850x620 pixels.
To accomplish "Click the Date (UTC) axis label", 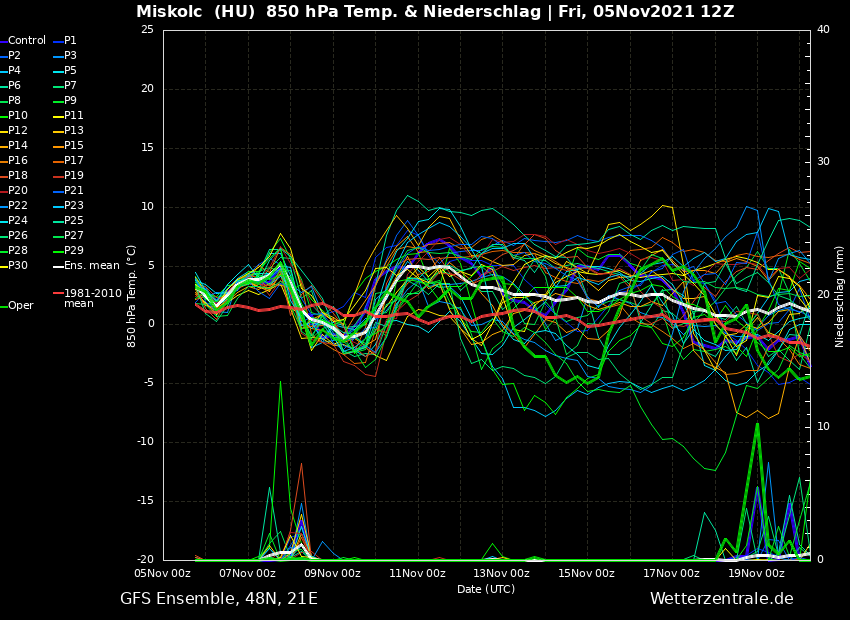I will point(486,590).
